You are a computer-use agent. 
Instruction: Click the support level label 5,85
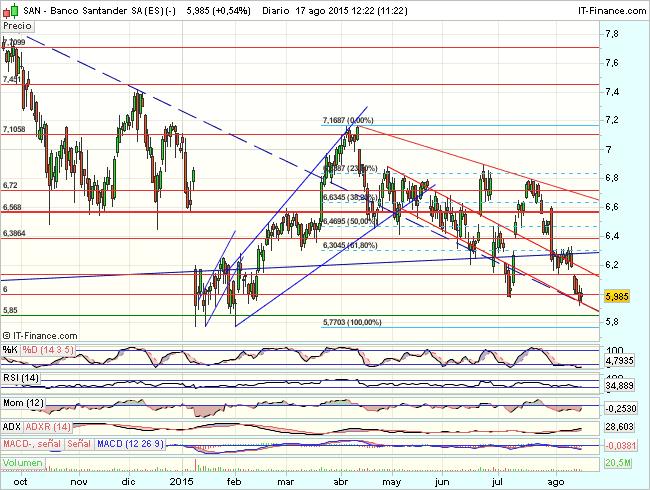[x=10, y=310]
